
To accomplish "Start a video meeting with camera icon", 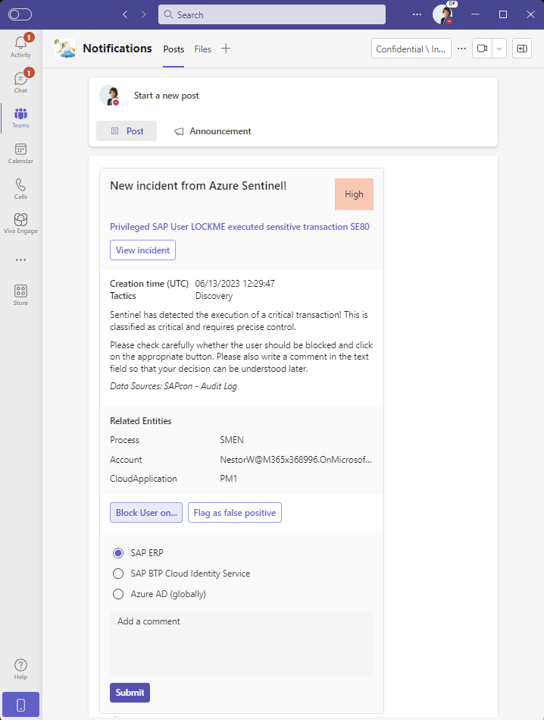I will pos(482,48).
